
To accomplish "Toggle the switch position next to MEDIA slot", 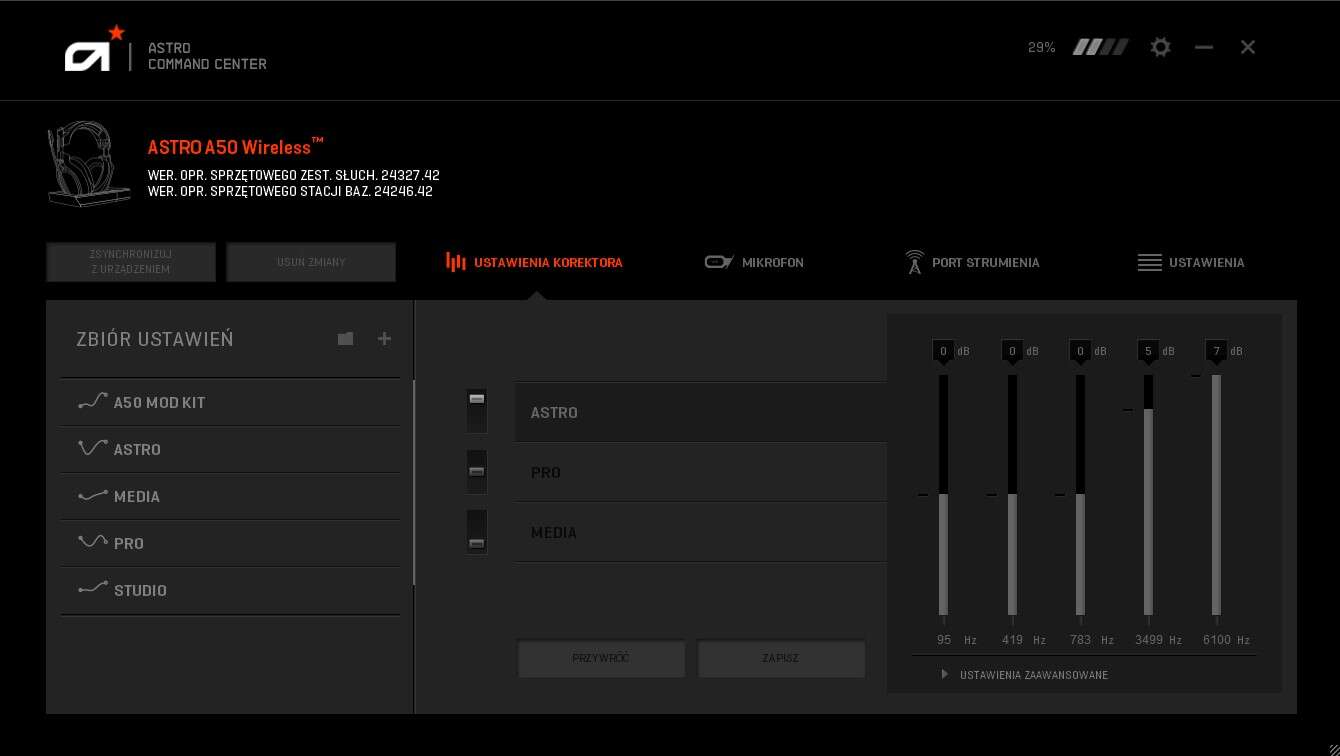I will (477, 531).
